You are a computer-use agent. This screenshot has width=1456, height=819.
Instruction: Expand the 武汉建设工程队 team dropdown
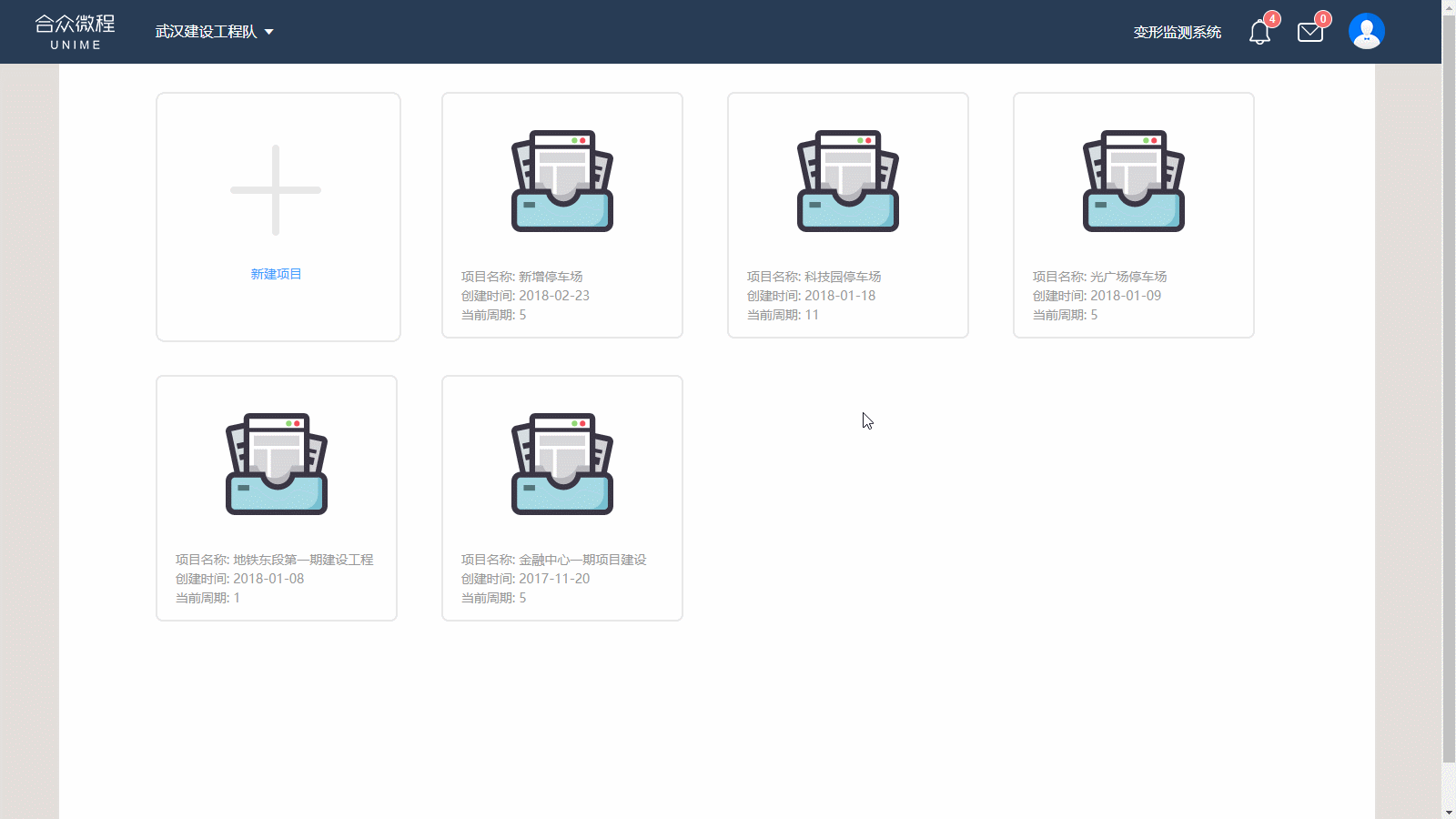pyautogui.click(x=207, y=32)
